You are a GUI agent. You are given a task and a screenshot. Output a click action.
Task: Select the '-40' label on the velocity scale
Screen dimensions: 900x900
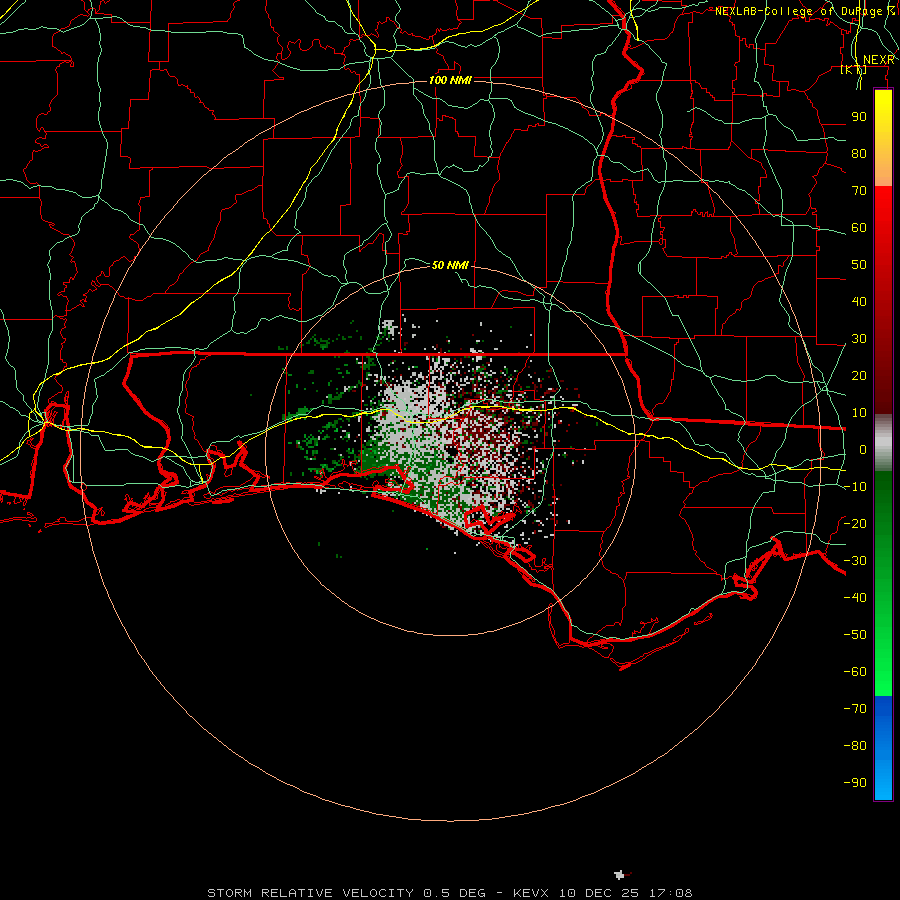855,598
